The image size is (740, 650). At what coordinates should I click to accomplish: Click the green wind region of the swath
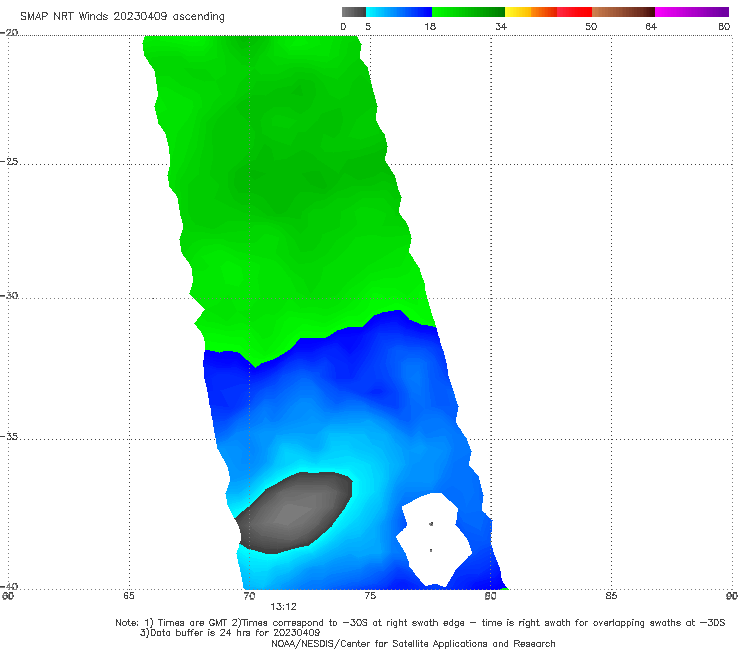coord(283,189)
